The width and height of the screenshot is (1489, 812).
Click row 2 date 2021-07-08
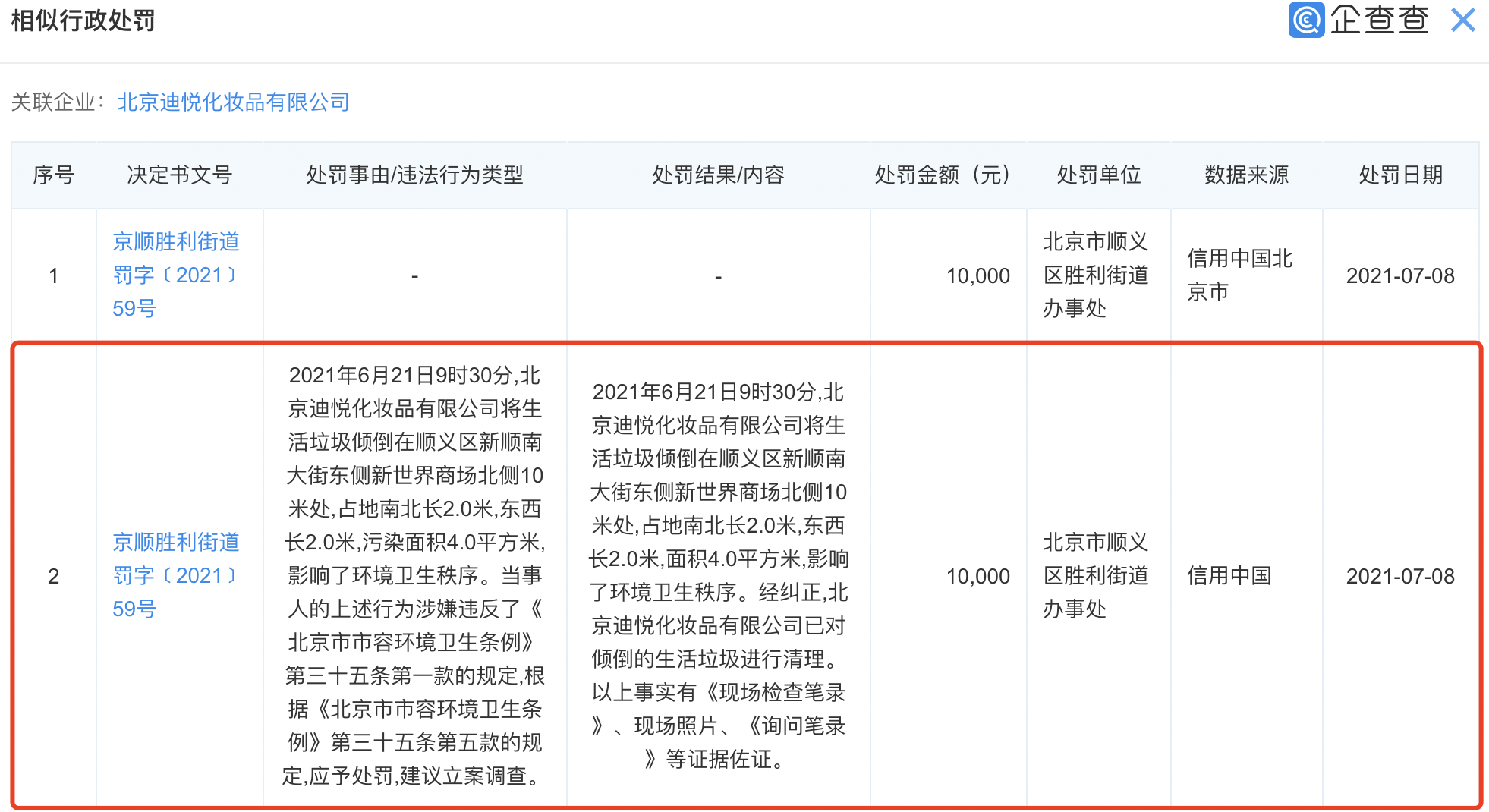pos(1400,576)
